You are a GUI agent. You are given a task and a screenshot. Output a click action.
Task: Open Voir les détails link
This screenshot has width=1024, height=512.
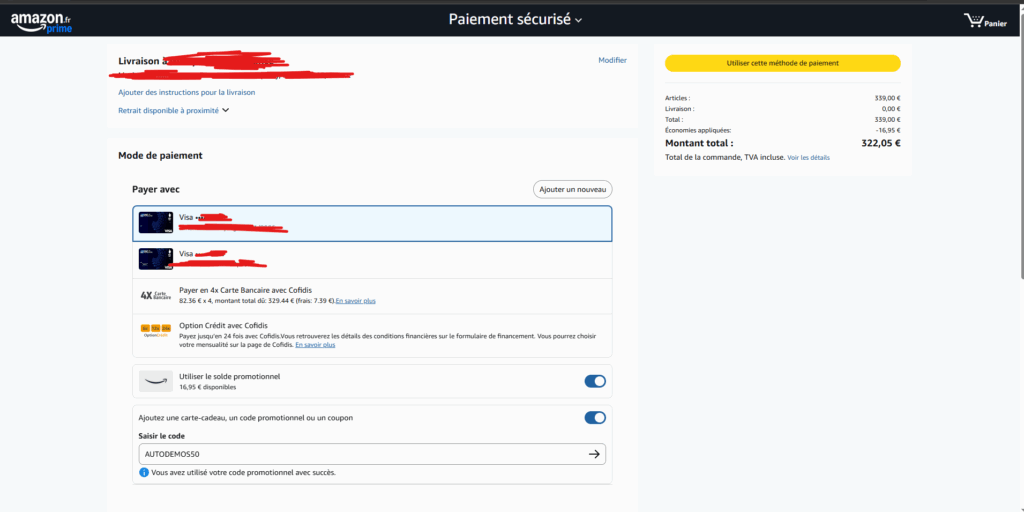tap(808, 158)
